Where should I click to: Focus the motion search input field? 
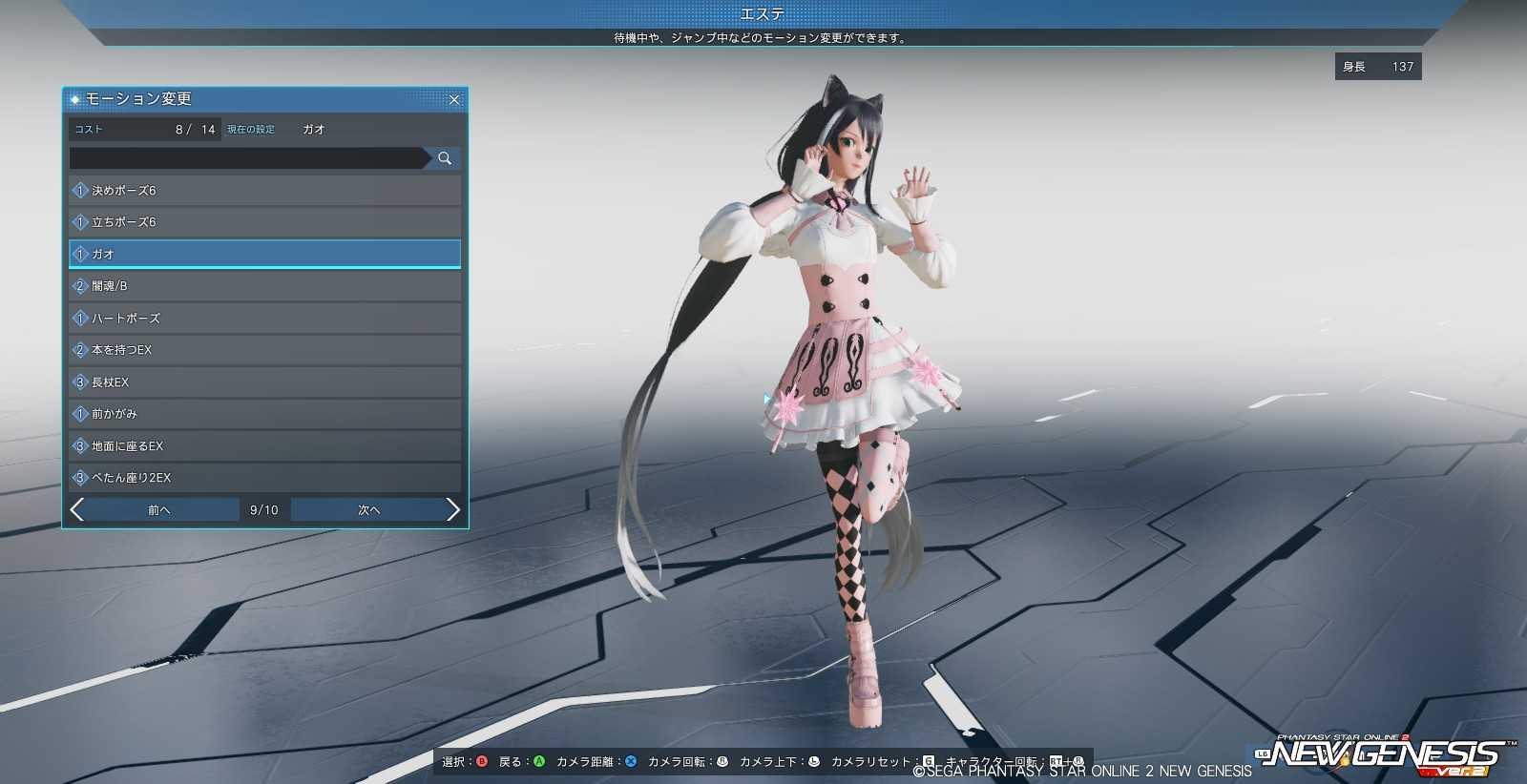(248, 158)
